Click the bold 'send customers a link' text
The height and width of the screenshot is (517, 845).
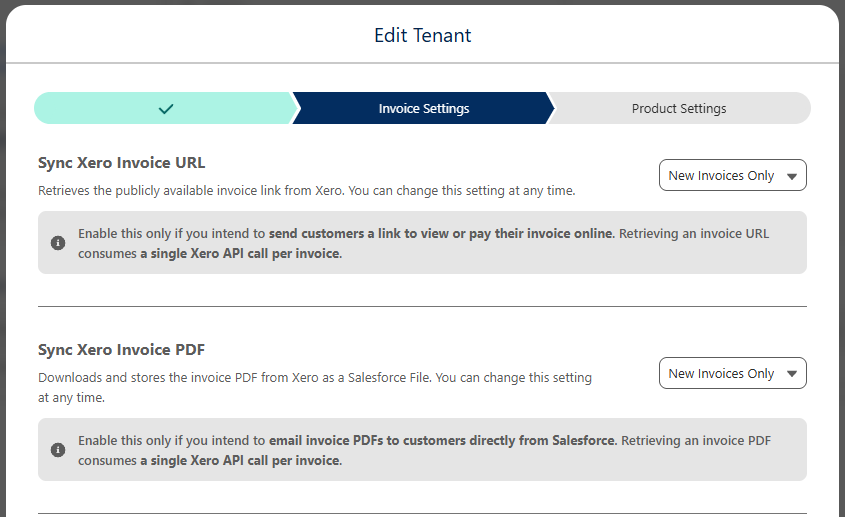tap(442, 233)
